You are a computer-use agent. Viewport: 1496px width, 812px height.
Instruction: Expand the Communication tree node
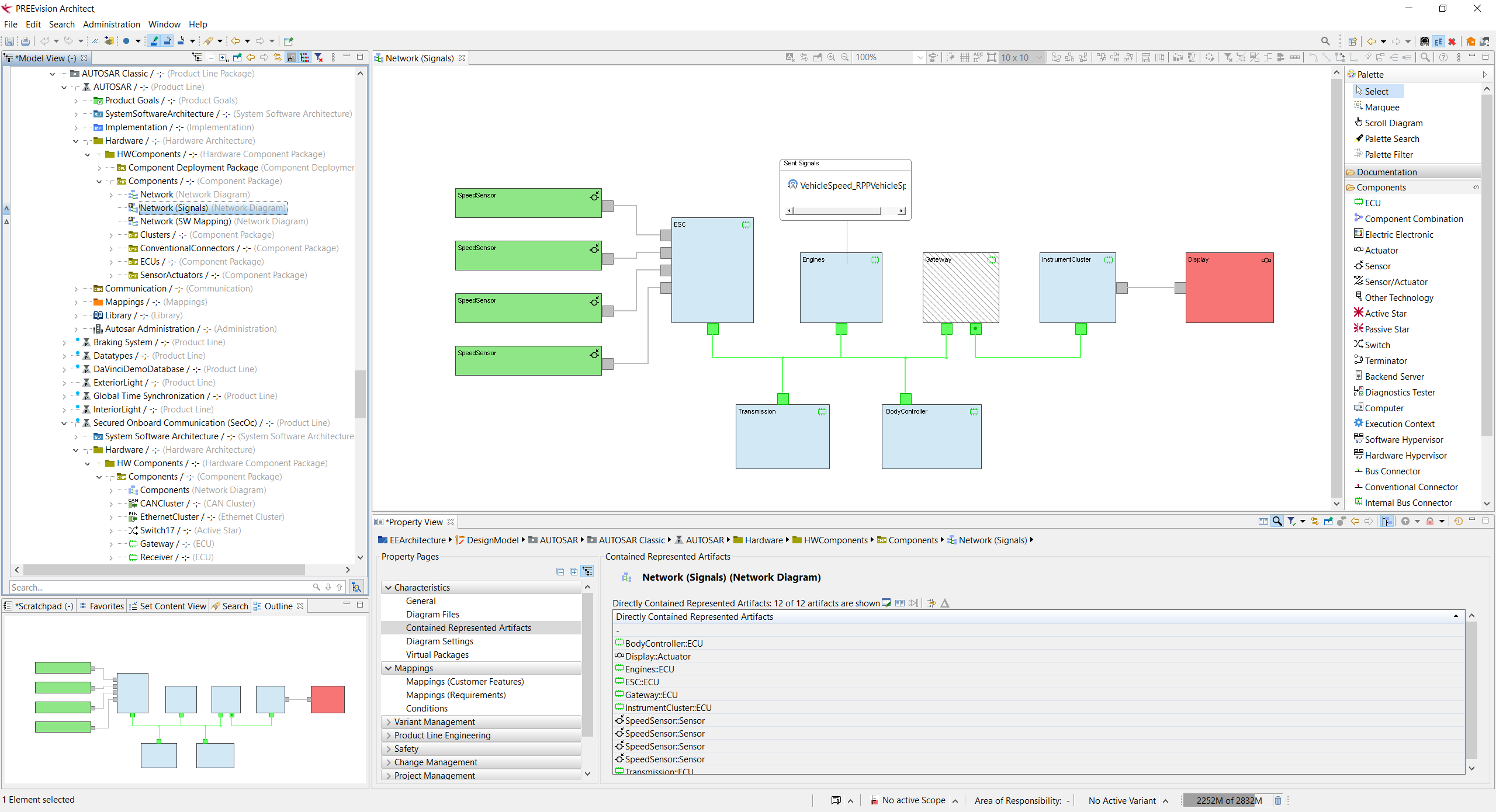[x=76, y=289]
